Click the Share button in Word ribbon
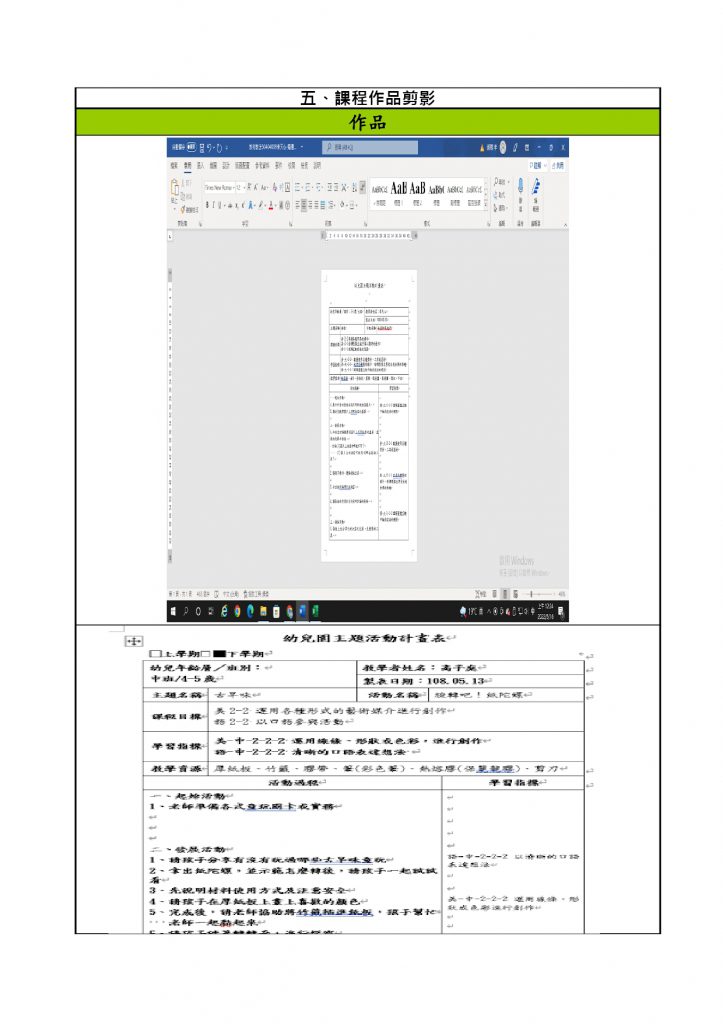723x1024 pixels. 558,165
